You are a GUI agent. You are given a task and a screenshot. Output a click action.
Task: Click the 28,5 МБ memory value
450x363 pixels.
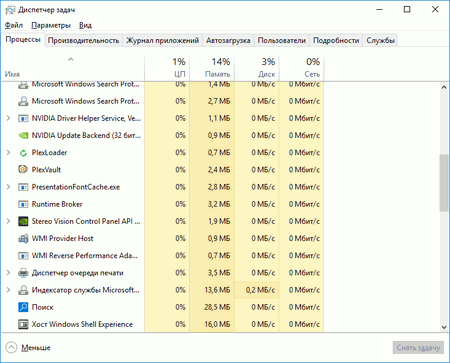217,307
